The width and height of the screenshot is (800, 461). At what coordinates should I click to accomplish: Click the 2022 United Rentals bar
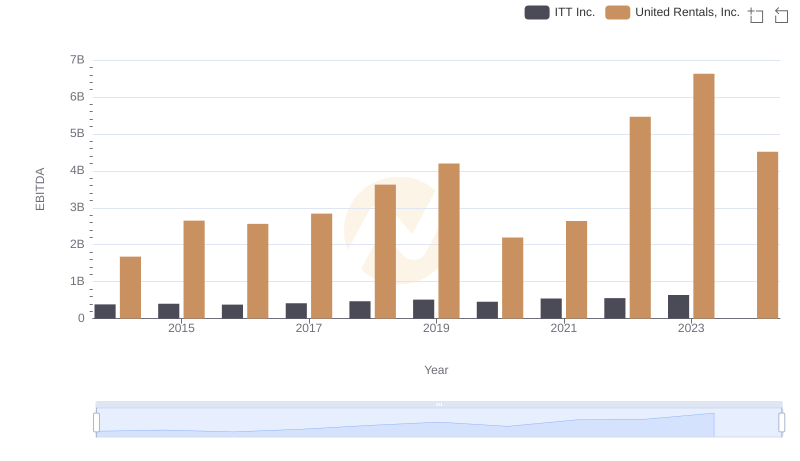click(640, 218)
